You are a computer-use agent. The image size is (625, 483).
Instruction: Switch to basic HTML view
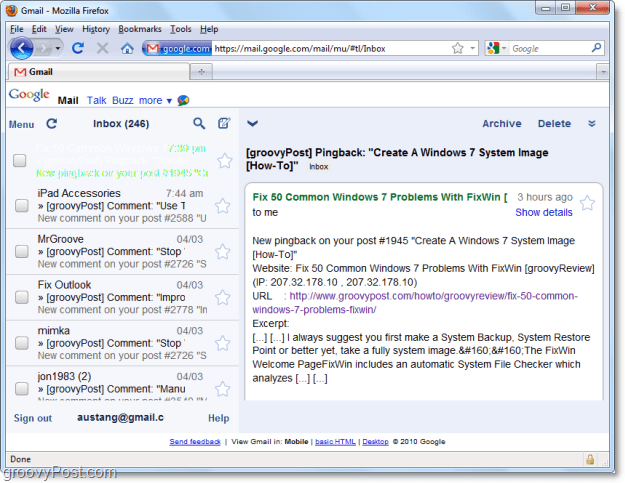click(x=335, y=442)
